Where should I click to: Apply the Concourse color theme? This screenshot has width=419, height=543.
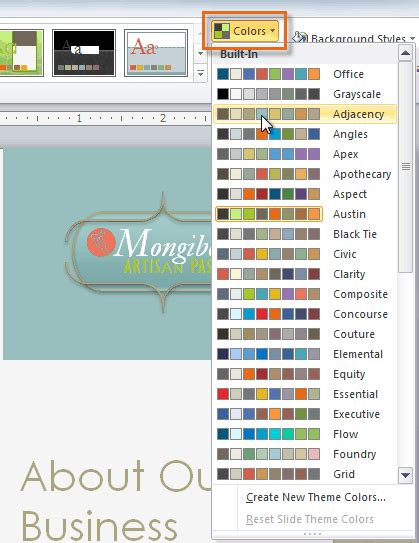(305, 314)
